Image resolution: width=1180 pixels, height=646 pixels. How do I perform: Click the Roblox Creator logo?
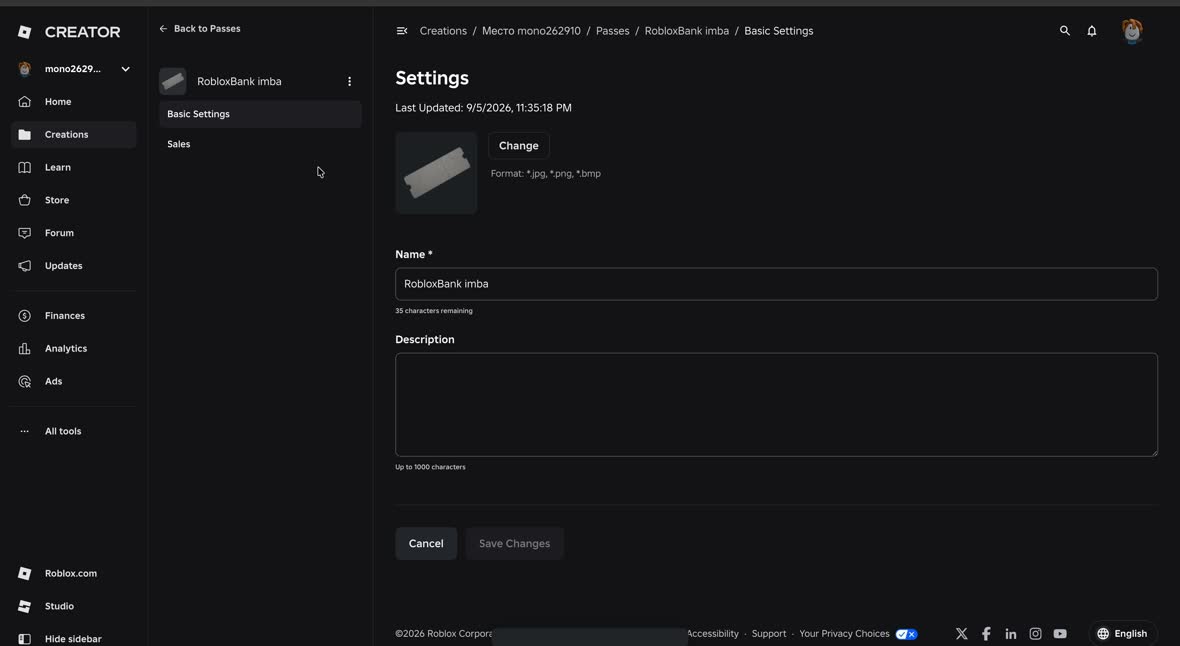[x=68, y=32]
